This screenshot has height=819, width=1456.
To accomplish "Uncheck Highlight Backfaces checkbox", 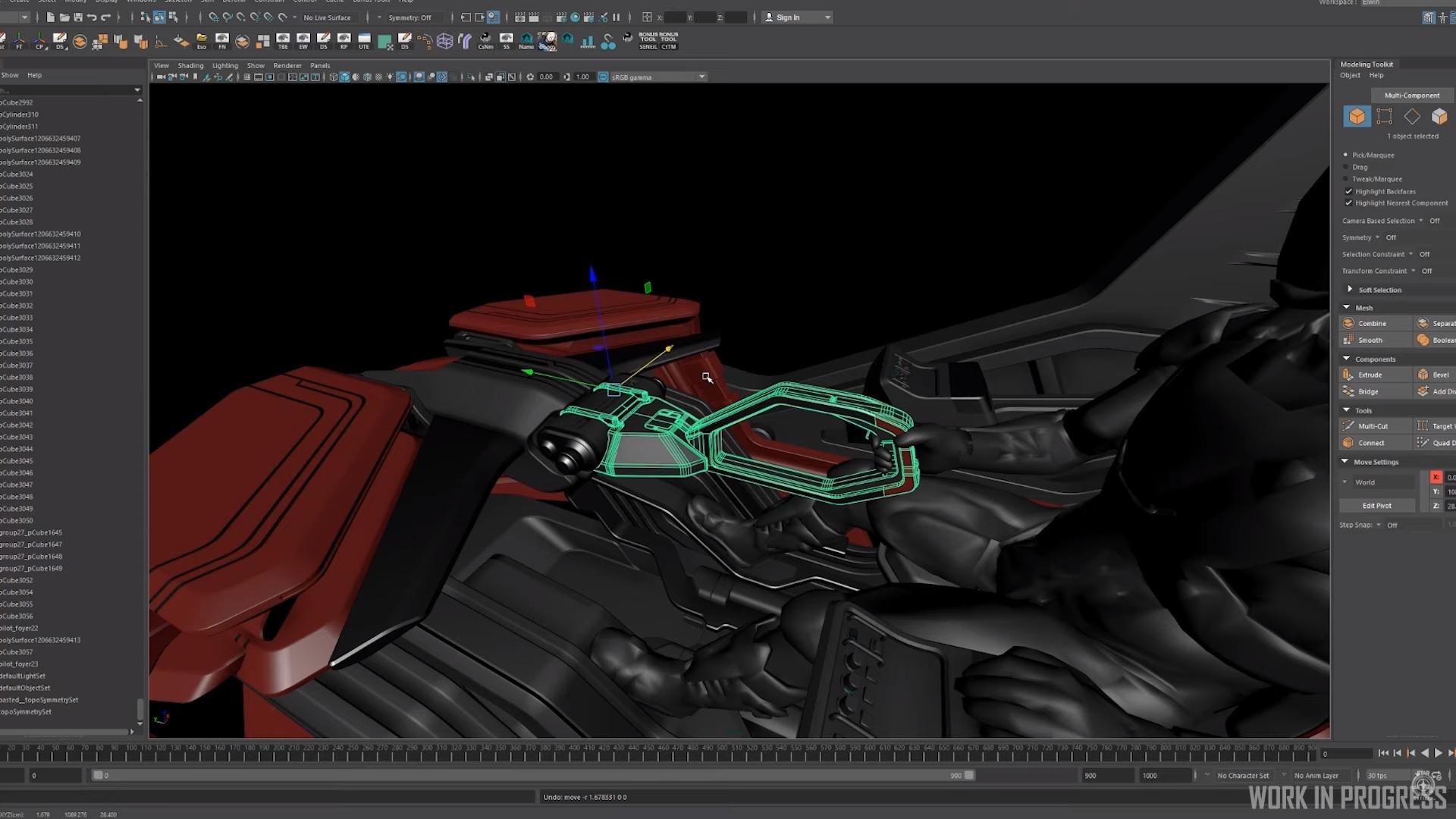I will [1348, 191].
